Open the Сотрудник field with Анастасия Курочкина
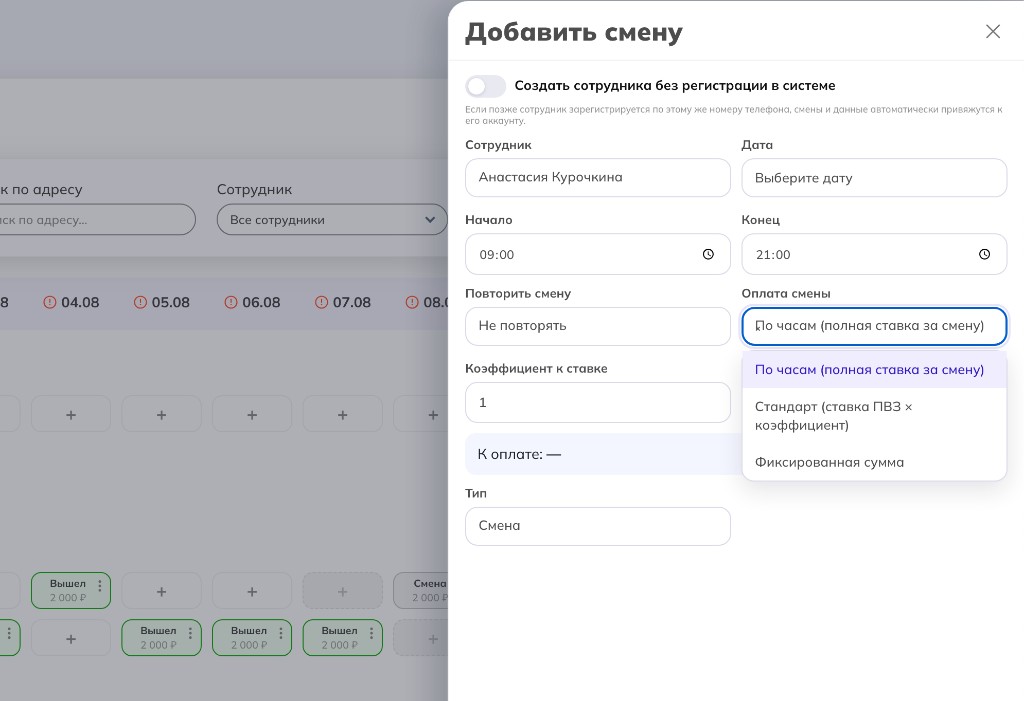This screenshot has height=701, width=1024. point(598,178)
